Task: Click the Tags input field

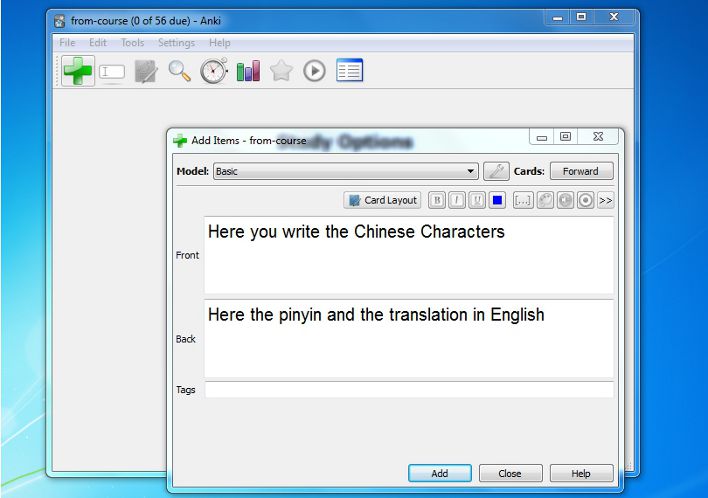Action: [x=409, y=389]
